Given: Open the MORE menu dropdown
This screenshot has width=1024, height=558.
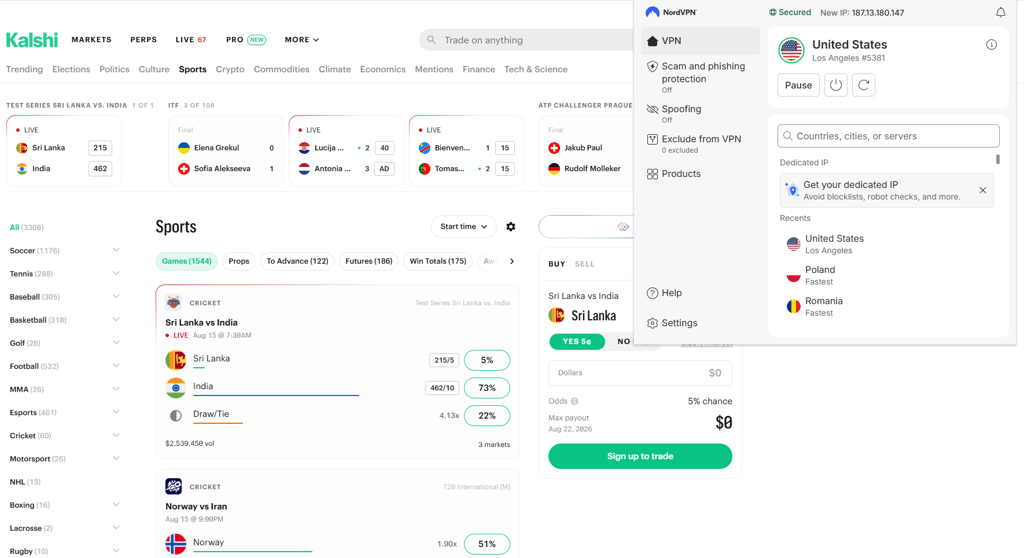Looking at the screenshot, I should (302, 40).
